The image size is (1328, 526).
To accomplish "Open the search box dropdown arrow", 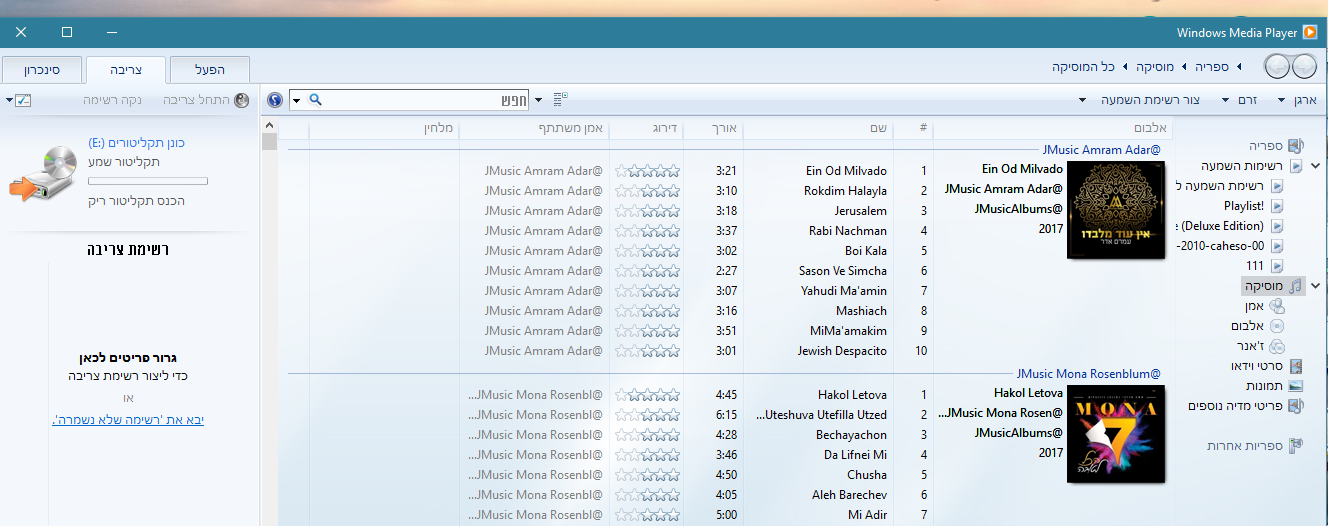I will 296,100.
